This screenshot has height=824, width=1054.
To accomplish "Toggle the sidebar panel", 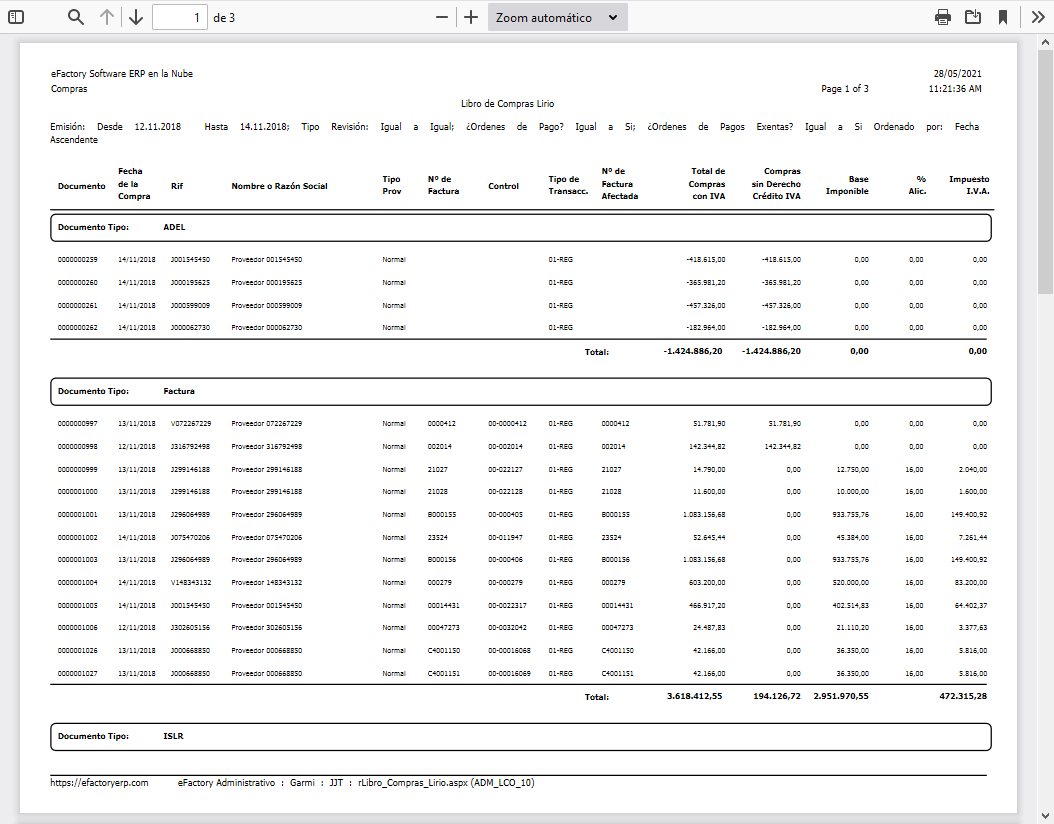I will (16, 17).
